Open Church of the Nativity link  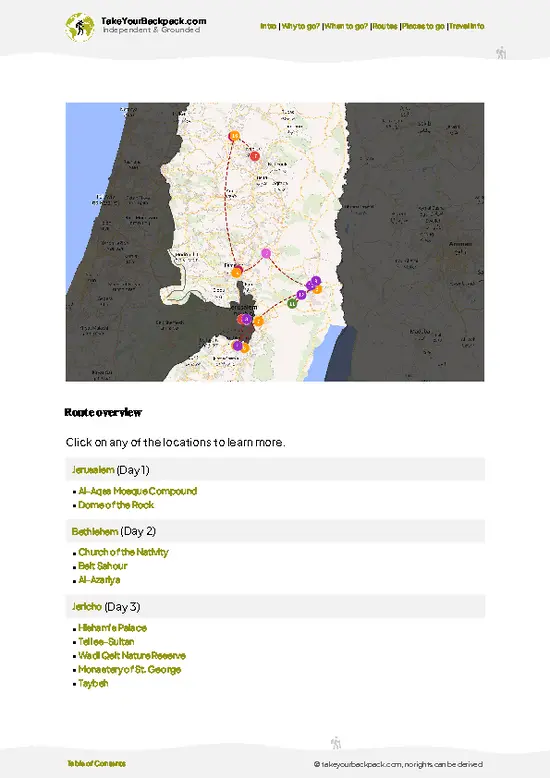[123, 552]
